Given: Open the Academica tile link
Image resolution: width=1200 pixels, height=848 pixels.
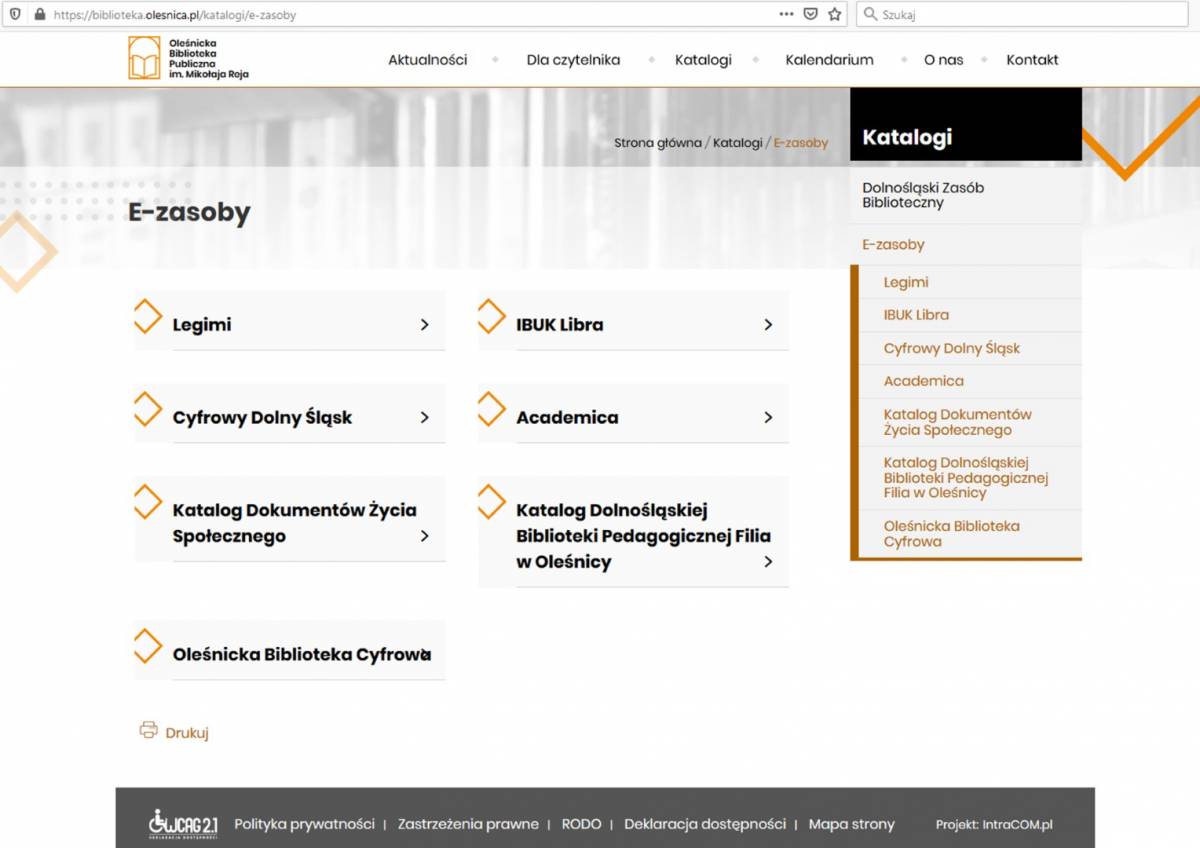Looking at the screenshot, I should (567, 418).
